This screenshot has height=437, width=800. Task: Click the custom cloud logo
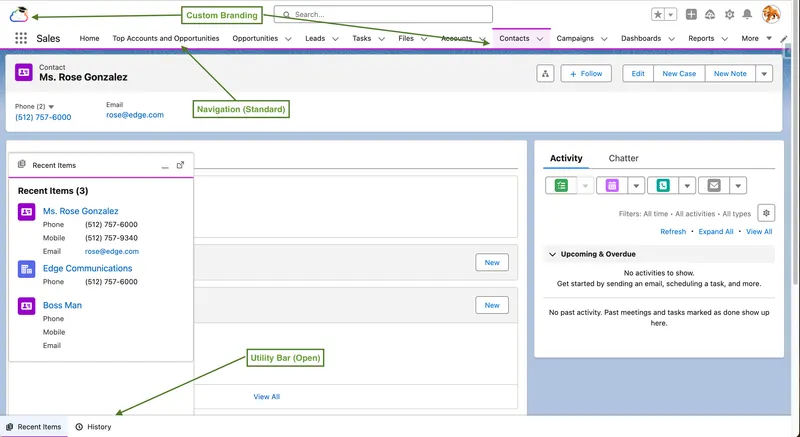pyautogui.click(x=19, y=14)
